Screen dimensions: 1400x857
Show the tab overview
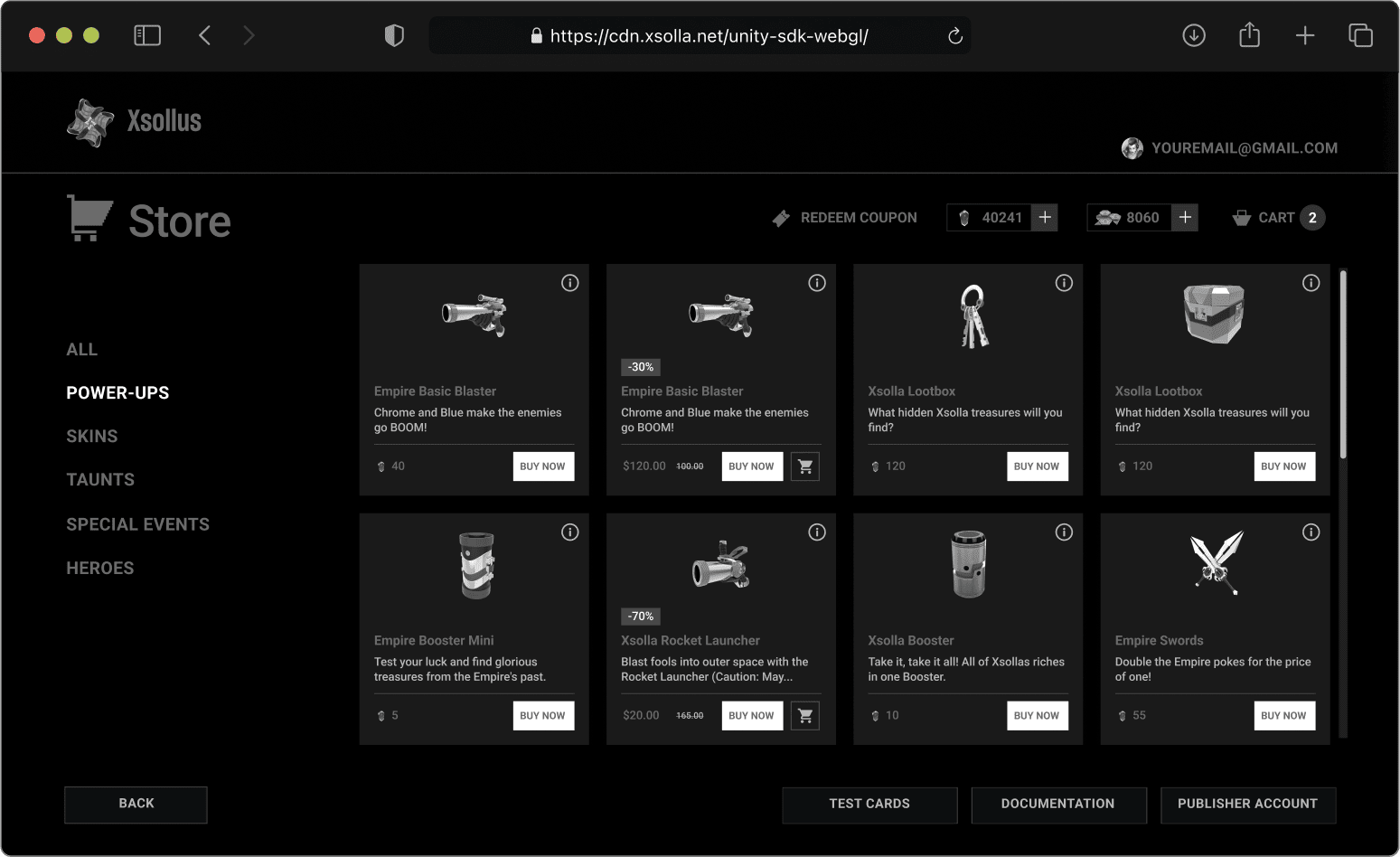[1360, 36]
